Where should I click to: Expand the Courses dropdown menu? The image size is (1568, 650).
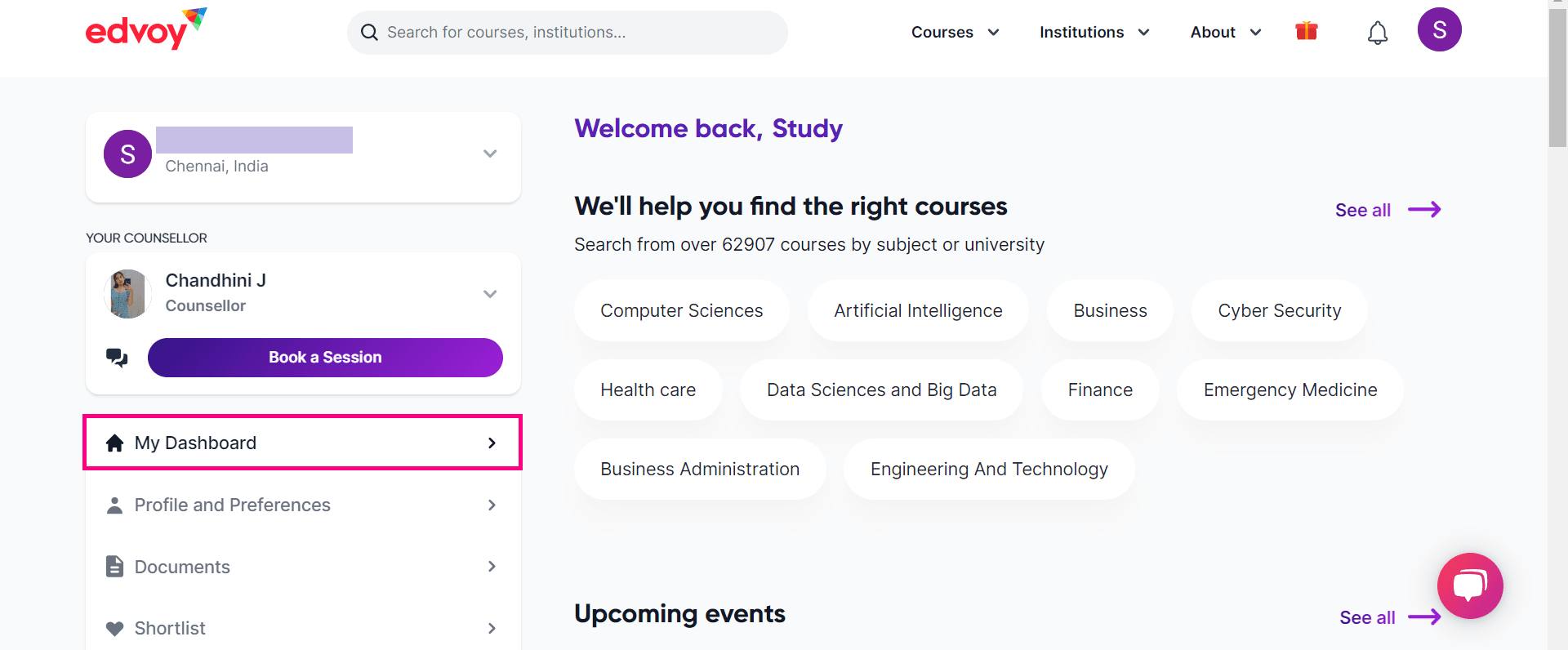[x=955, y=32]
